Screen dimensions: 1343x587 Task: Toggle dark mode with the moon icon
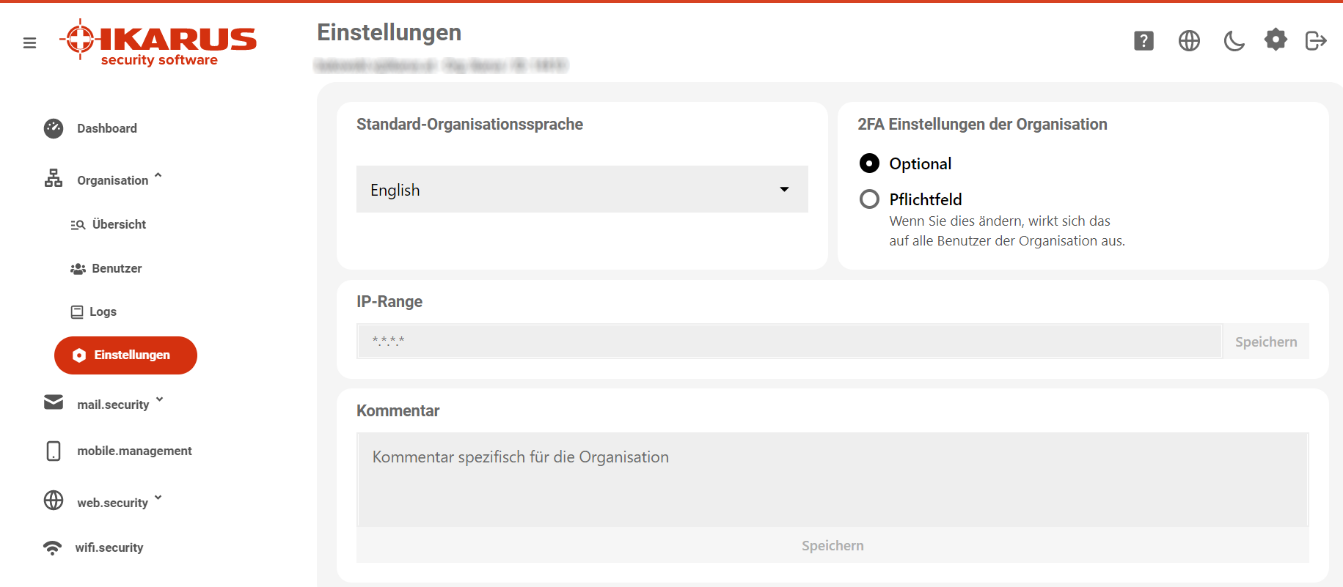(1234, 41)
